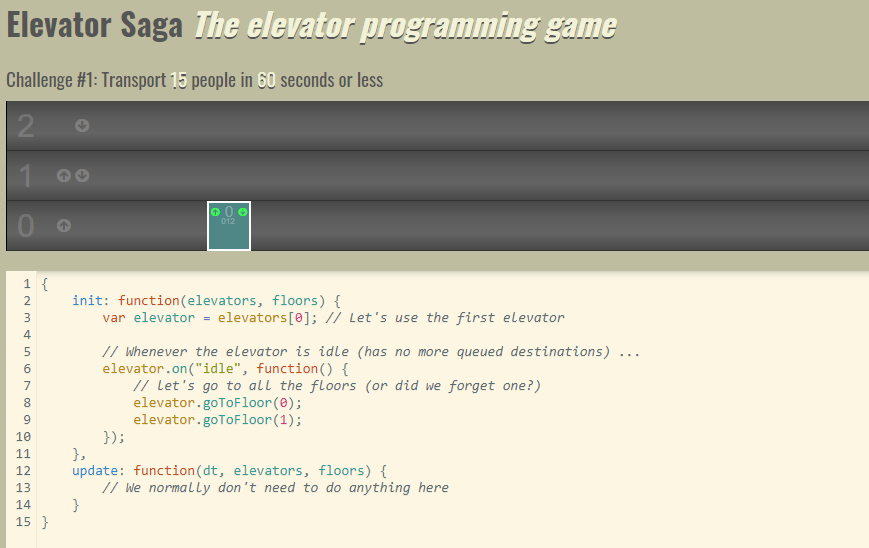Click the highlighted 60 seconds value
This screenshot has width=869, height=548.
[x=266, y=80]
